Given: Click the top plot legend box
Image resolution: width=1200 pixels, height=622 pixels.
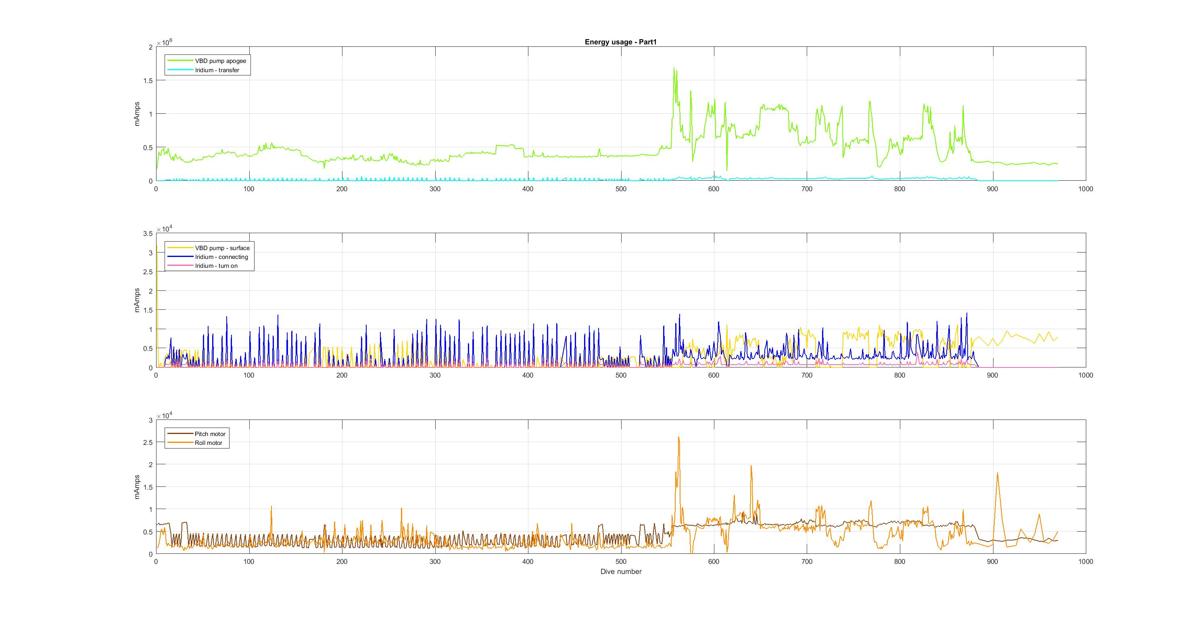Looking at the screenshot, I should [x=209, y=65].
